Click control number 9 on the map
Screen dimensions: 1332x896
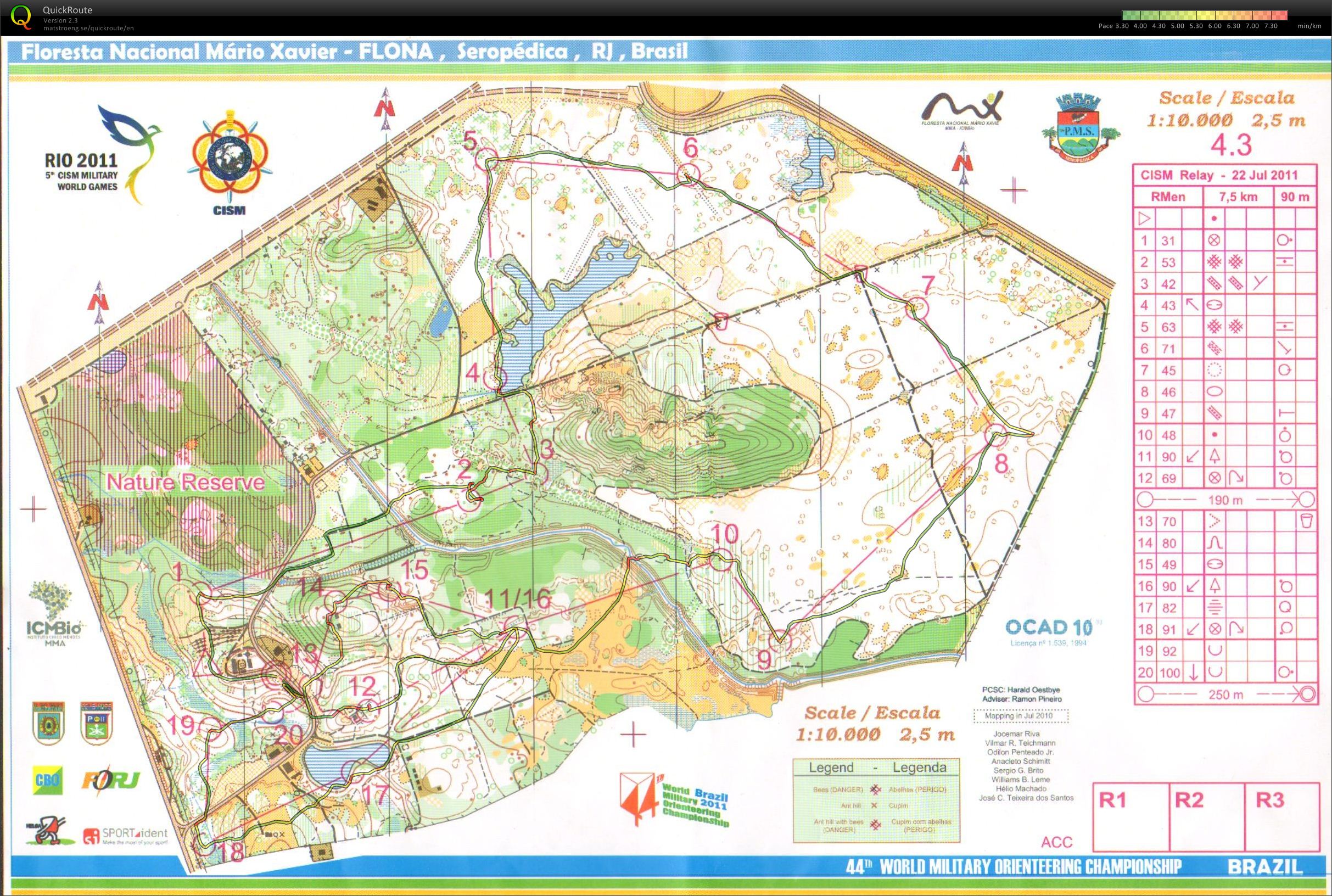[764, 660]
